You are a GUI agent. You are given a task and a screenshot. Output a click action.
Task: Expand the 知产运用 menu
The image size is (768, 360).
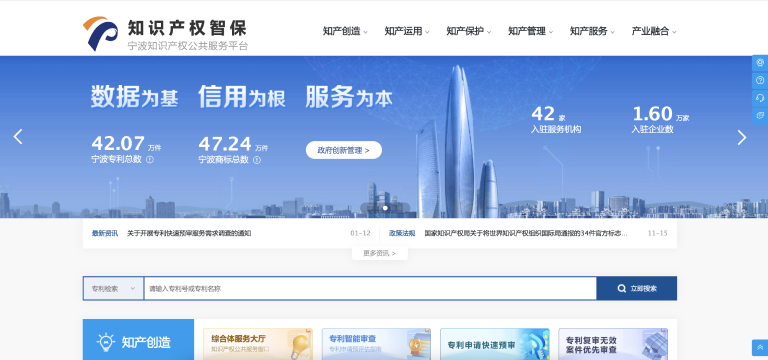[x=407, y=31]
